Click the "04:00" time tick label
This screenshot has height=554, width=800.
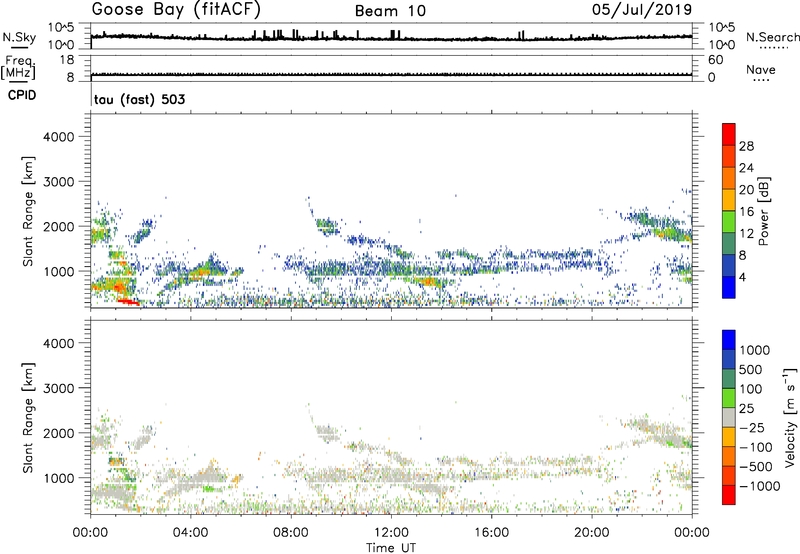[x=190, y=533]
